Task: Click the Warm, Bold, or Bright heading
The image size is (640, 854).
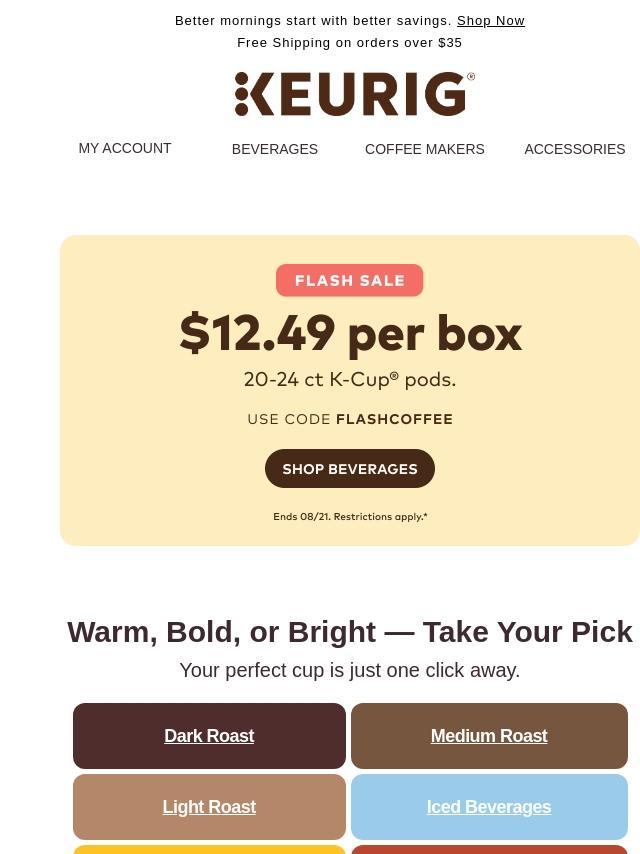Action: (350, 632)
